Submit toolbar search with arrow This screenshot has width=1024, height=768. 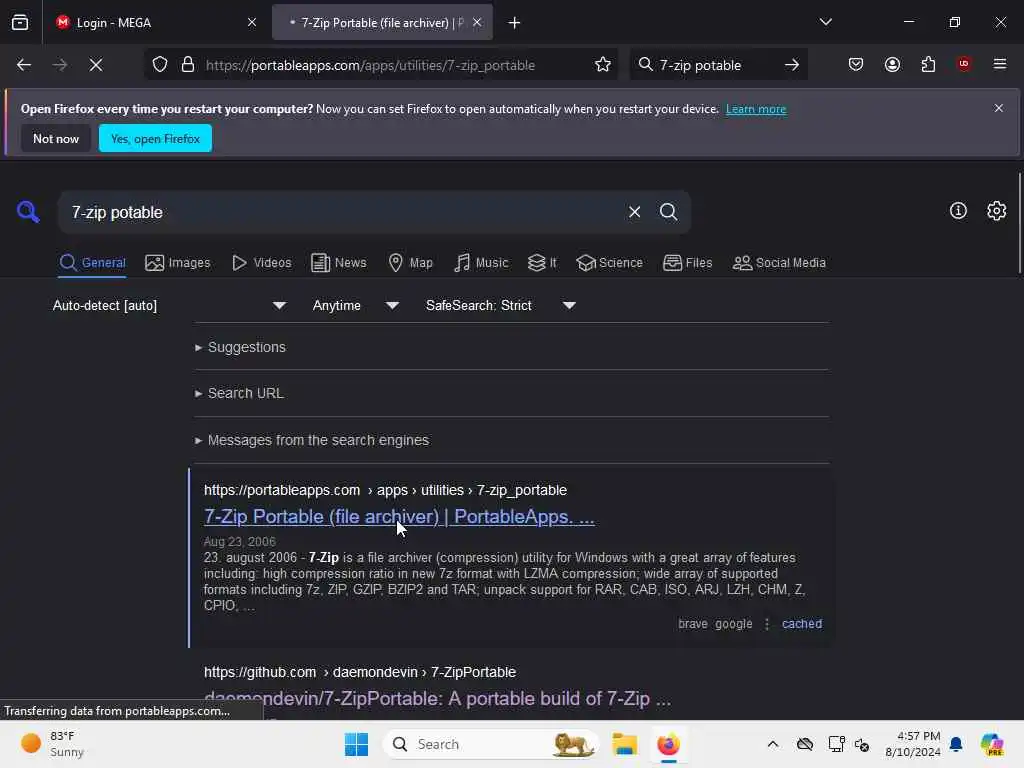pos(792,65)
